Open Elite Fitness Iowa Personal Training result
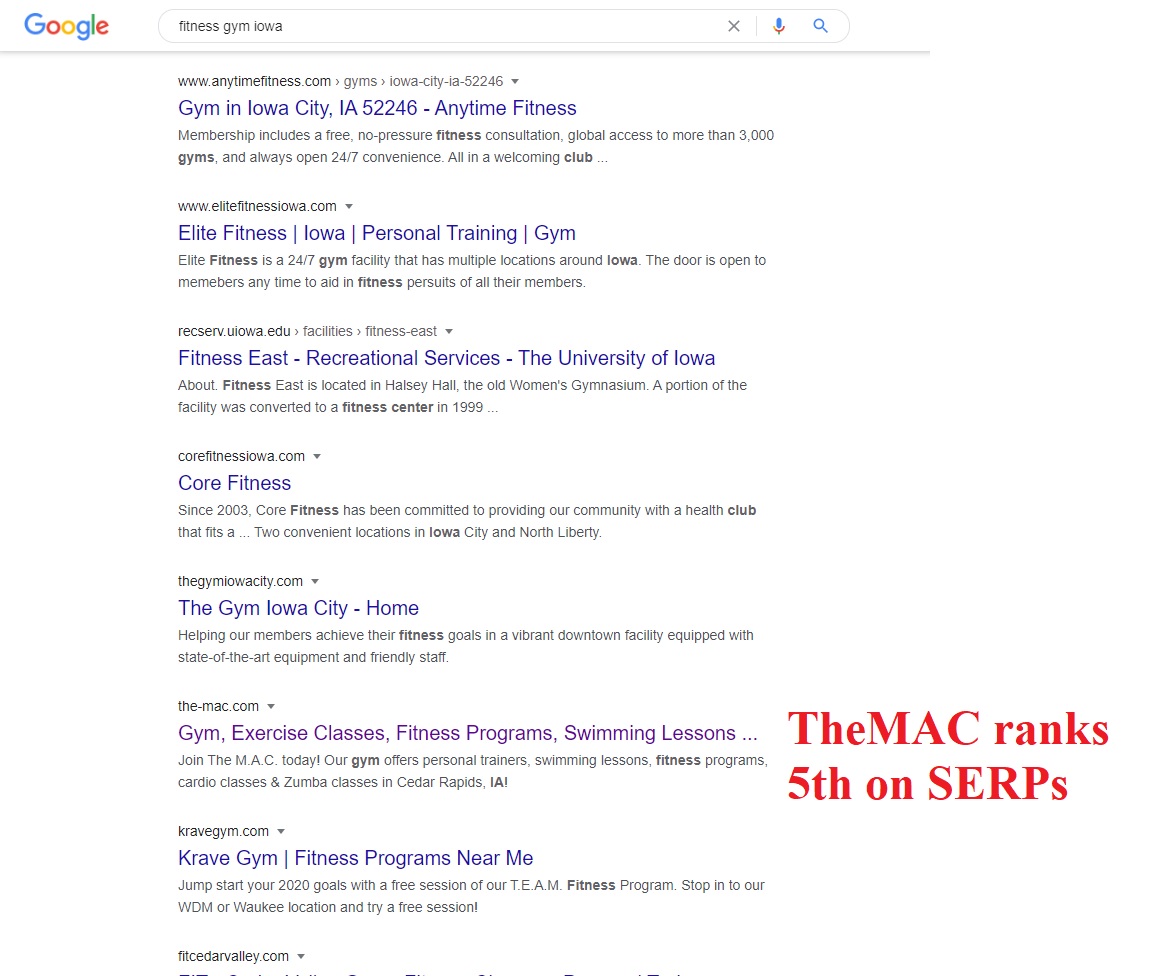Image resolution: width=1152 pixels, height=976 pixels. 376,233
